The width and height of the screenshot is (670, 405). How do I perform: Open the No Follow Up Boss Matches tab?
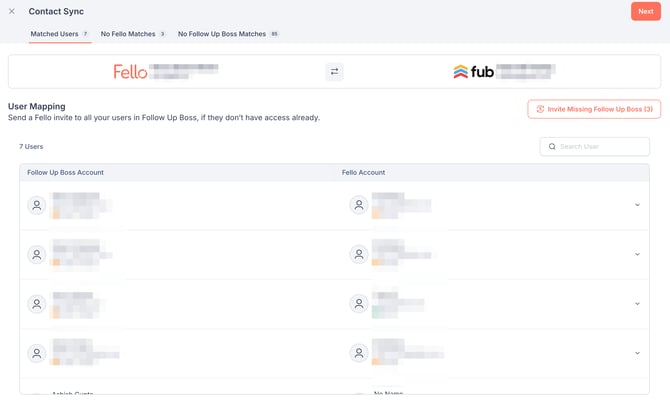coord(228,34)
